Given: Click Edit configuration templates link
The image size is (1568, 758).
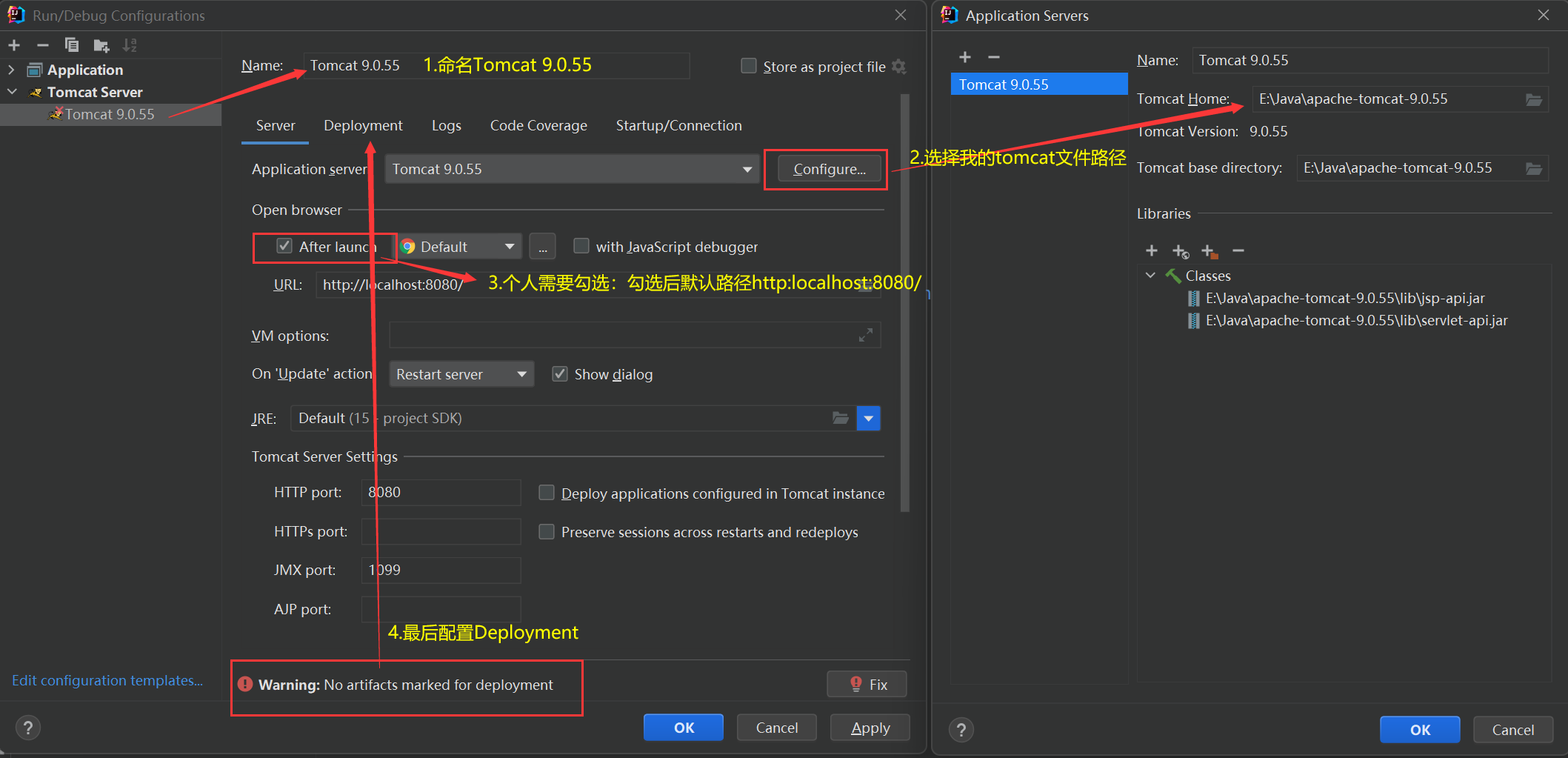Looking at the screenshot, I should point(107,680).
